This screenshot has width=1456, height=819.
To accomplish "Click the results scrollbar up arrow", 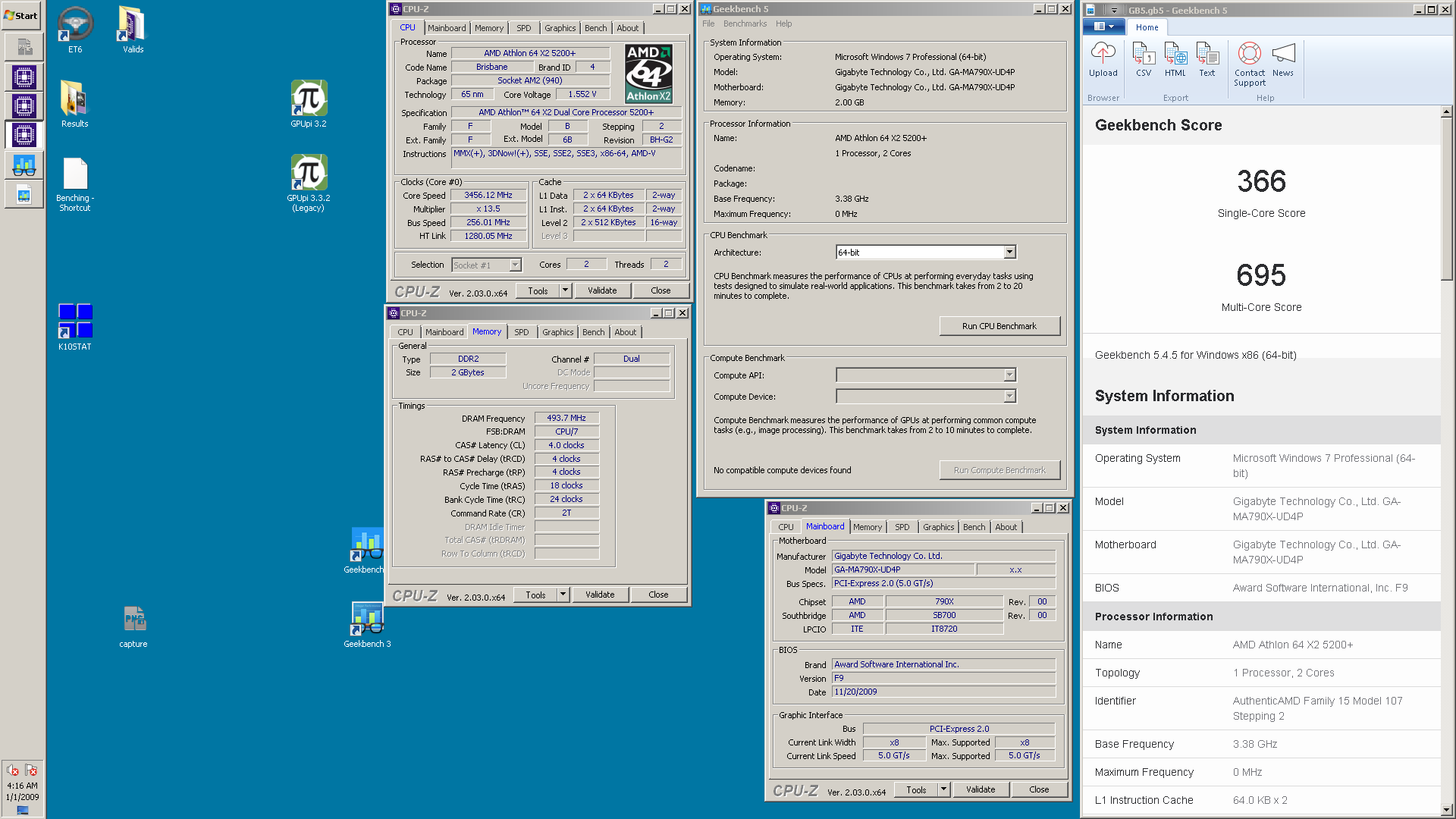I will coord(1446,111).
